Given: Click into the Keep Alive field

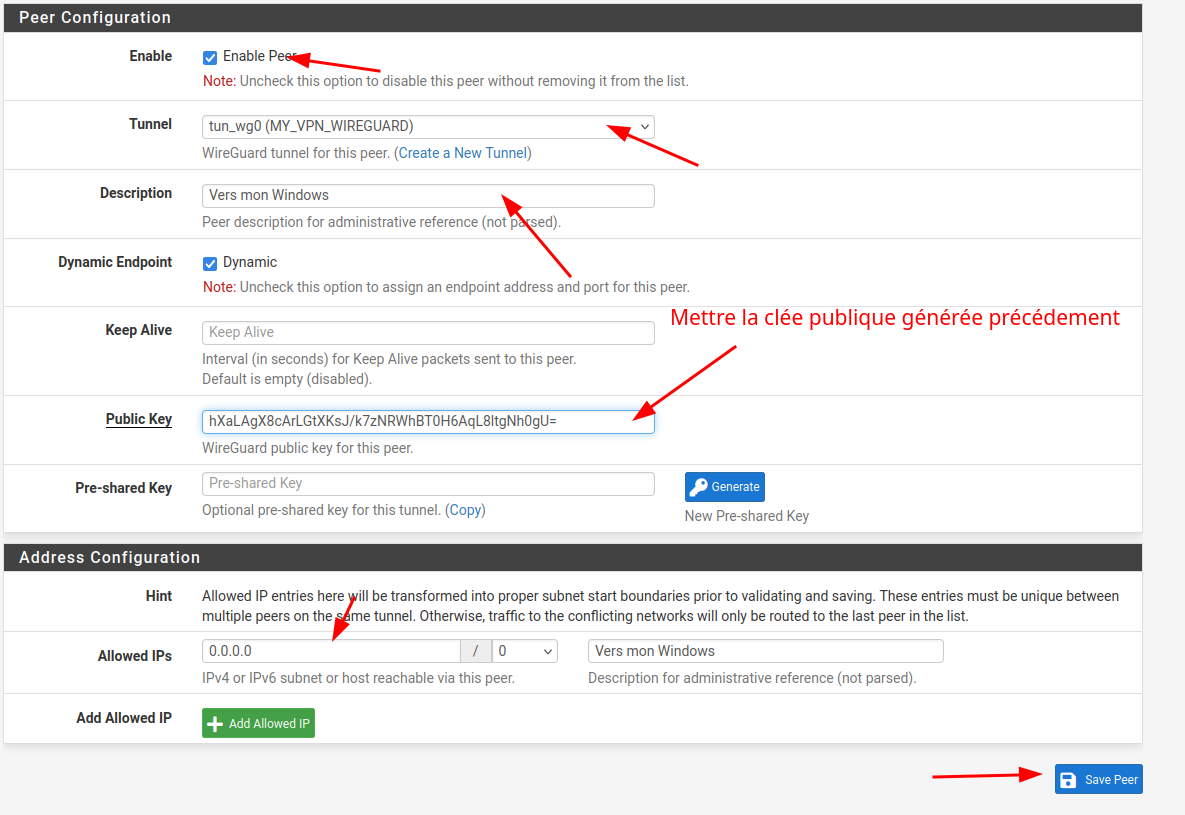Looking at the screenshot, I should (x=428, y=333).
